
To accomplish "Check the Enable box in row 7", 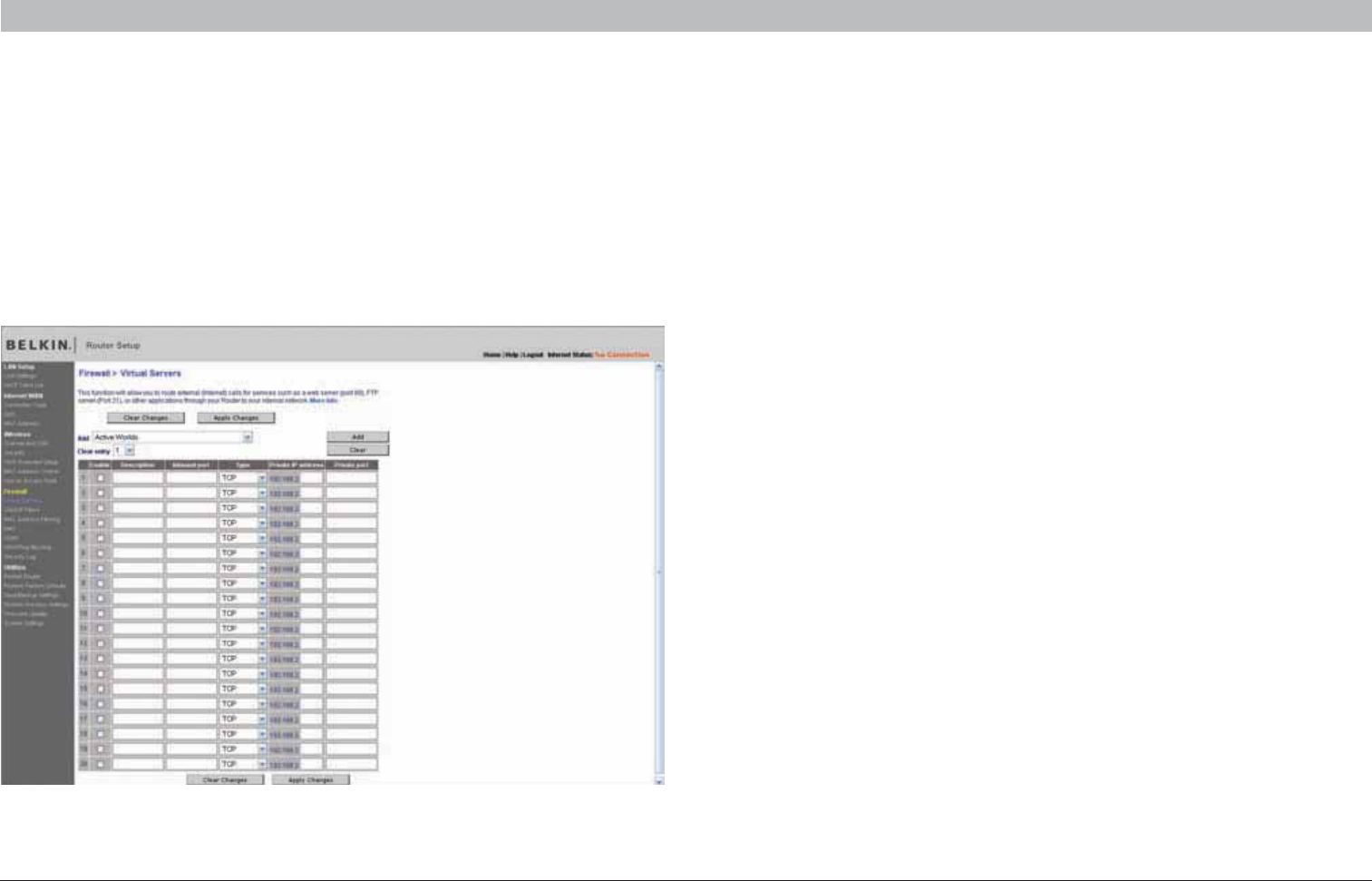I will (x=100, y=569).
